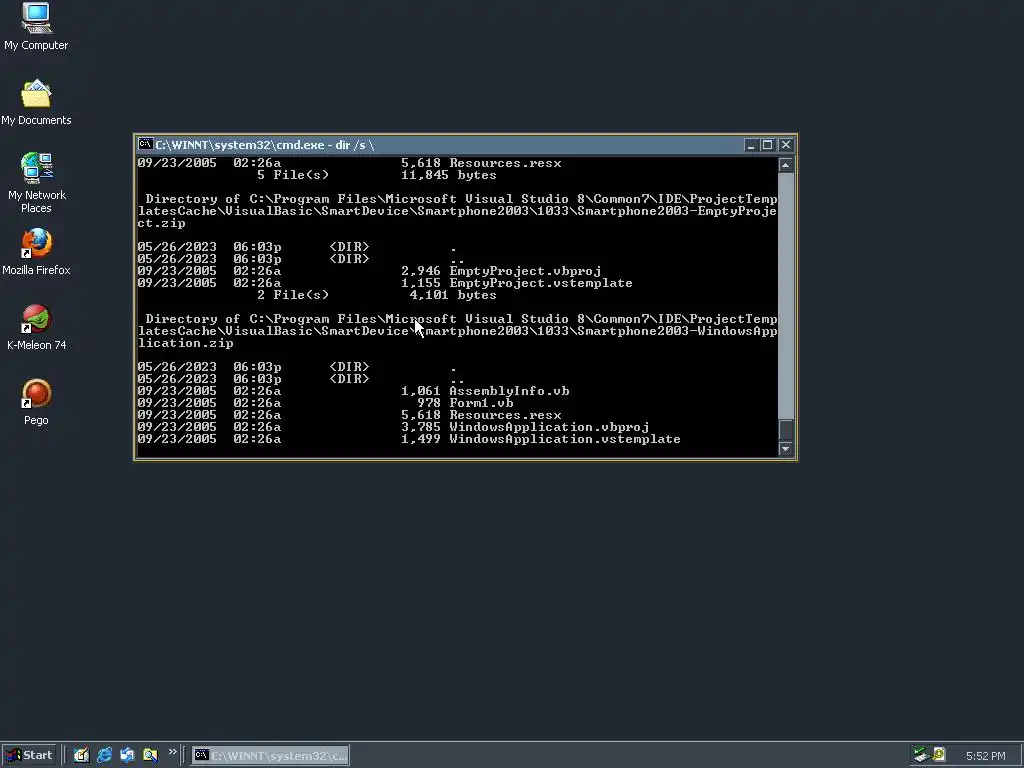Viewport: 1024px width, 768px height.
Task: Click EmptyProject.vbproj in console output
Action: [525, 271]
